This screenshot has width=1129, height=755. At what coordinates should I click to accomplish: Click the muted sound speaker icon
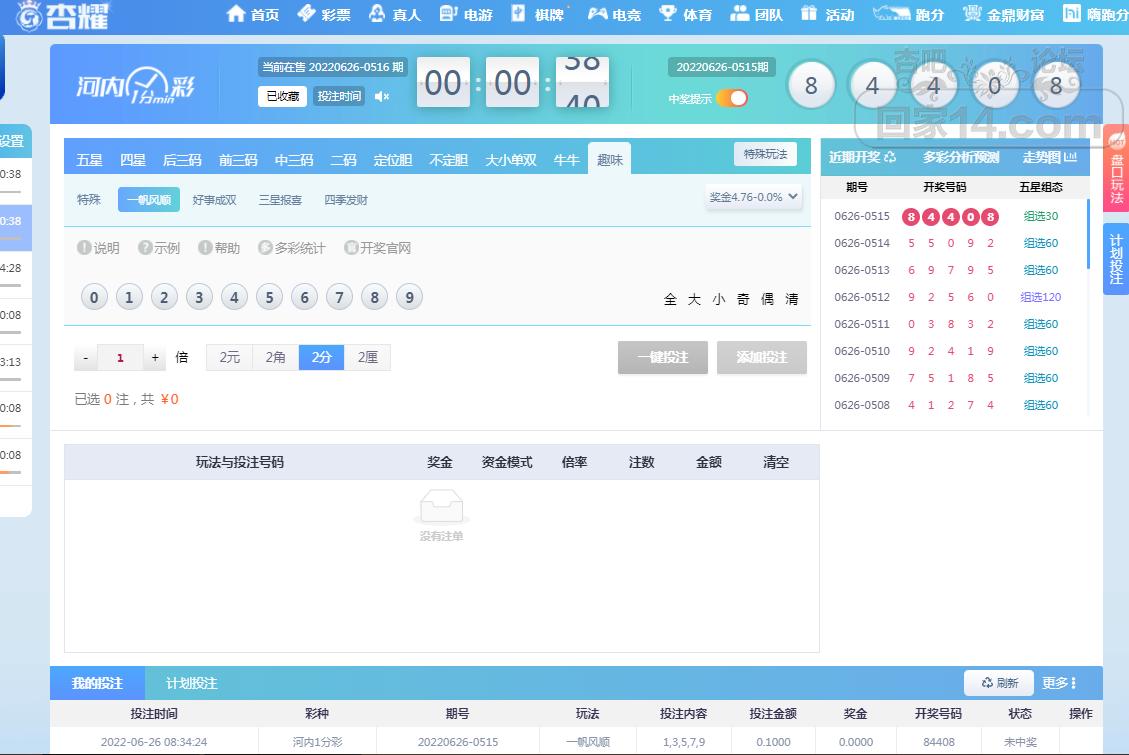[x=382, y=97]
